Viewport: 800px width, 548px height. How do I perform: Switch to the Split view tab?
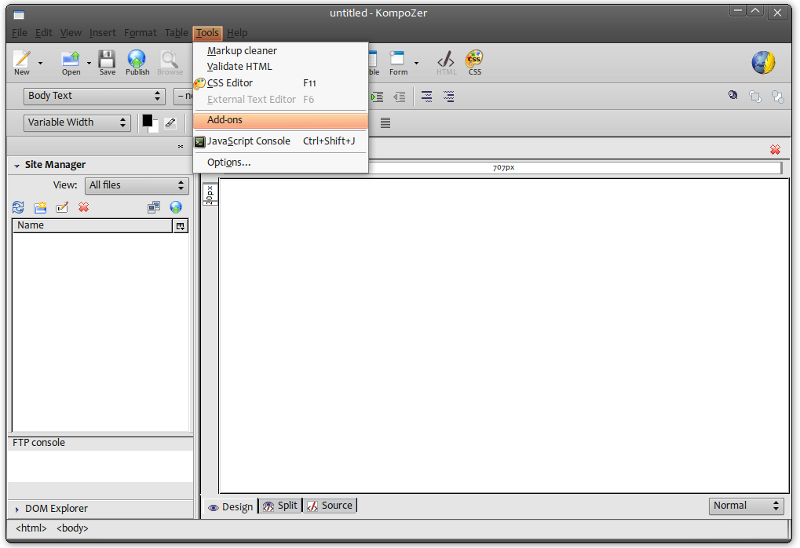click(280, 506)
